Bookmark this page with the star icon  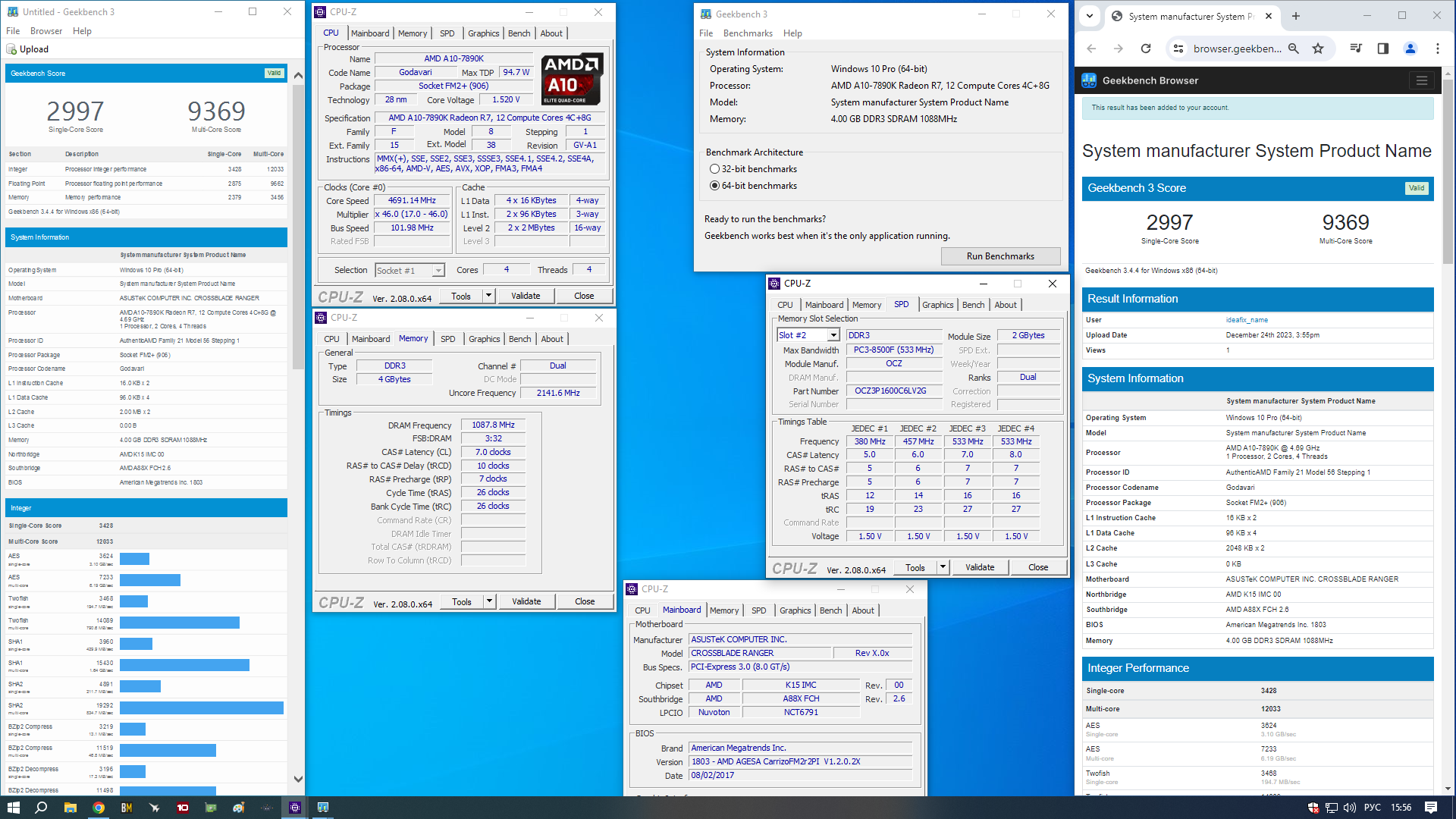[1318, 49]
